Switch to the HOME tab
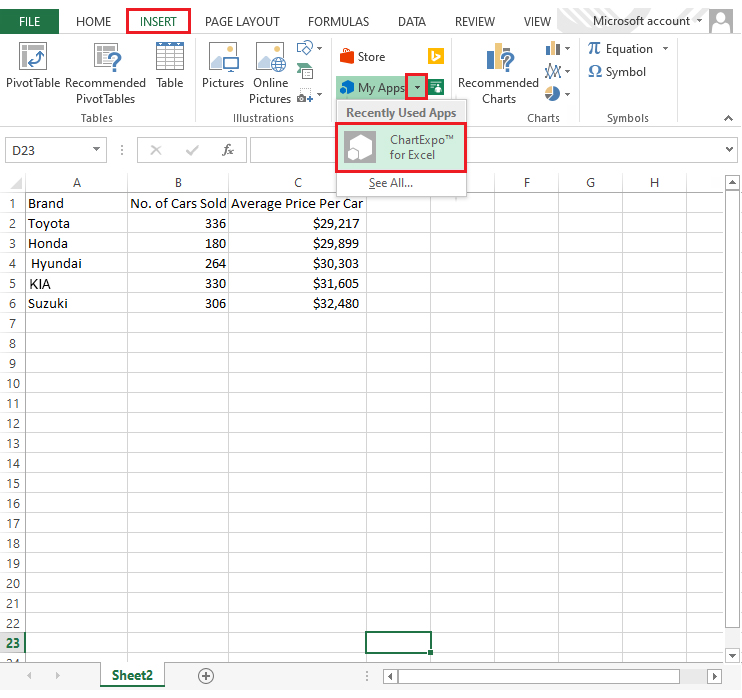Screen dimensions: 742x698 (93, 22)
